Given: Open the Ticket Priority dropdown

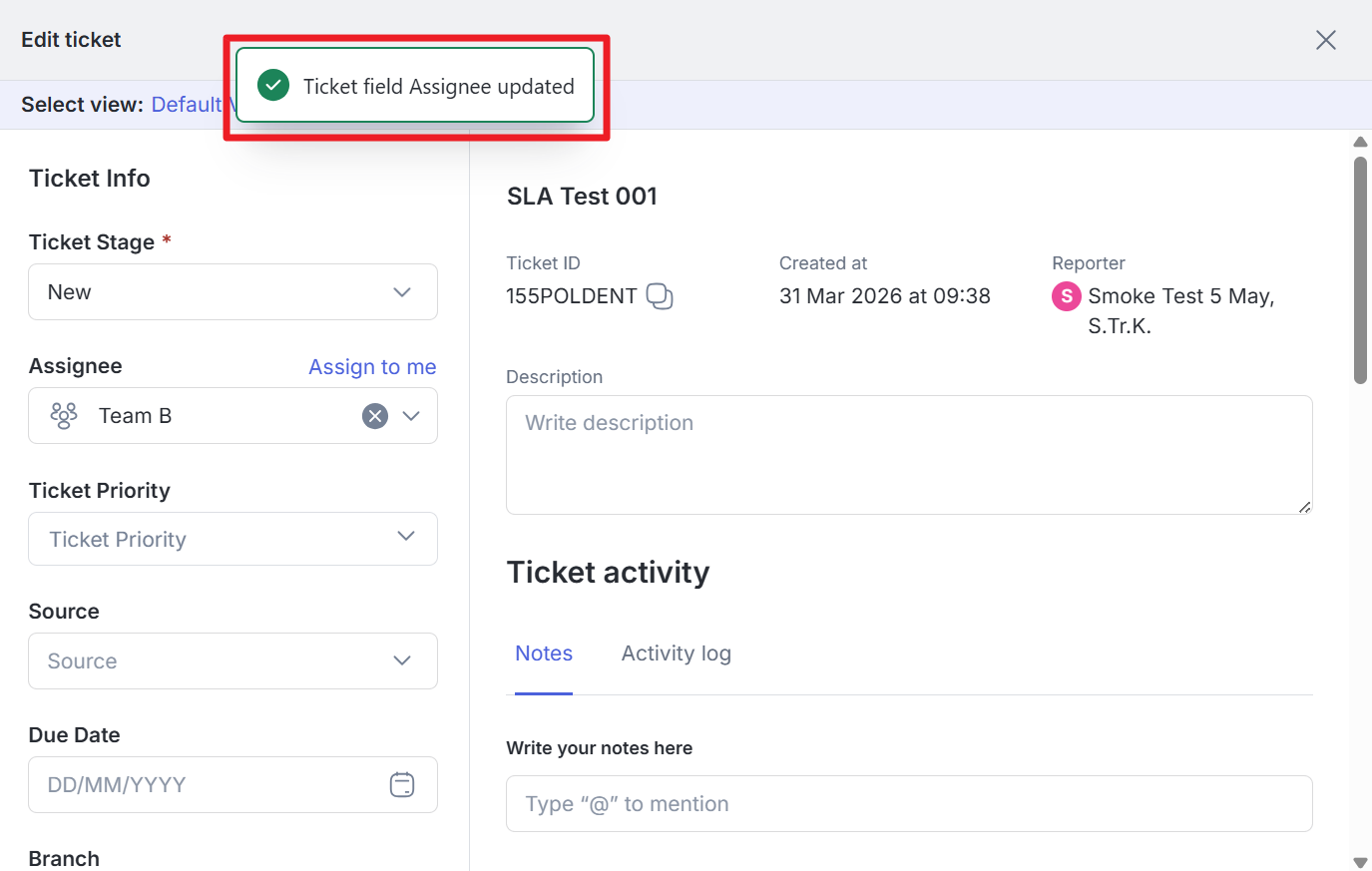Looking at the screenshot, I should point(405,537).
